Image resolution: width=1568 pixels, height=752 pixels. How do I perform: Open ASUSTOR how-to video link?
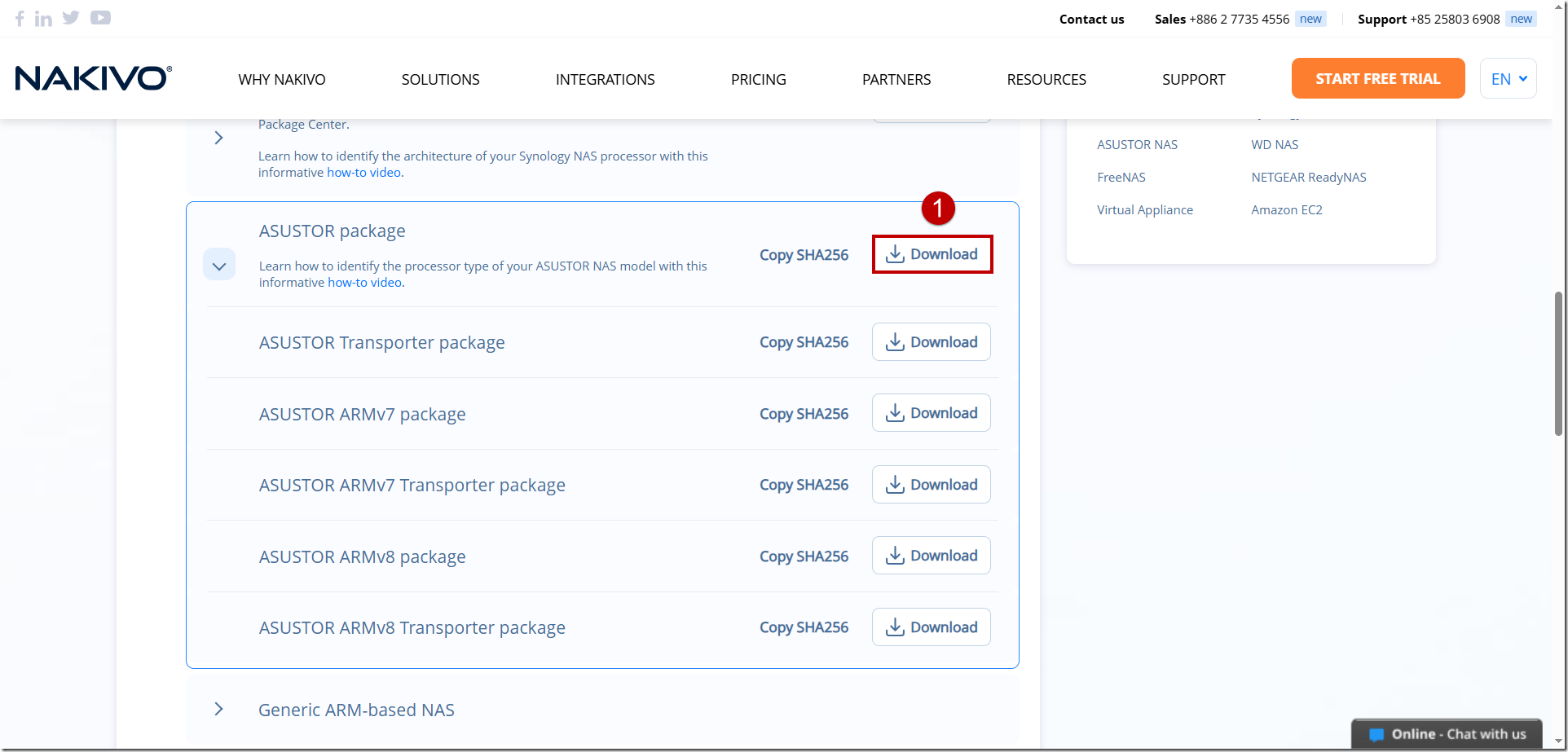pos(364,283)
